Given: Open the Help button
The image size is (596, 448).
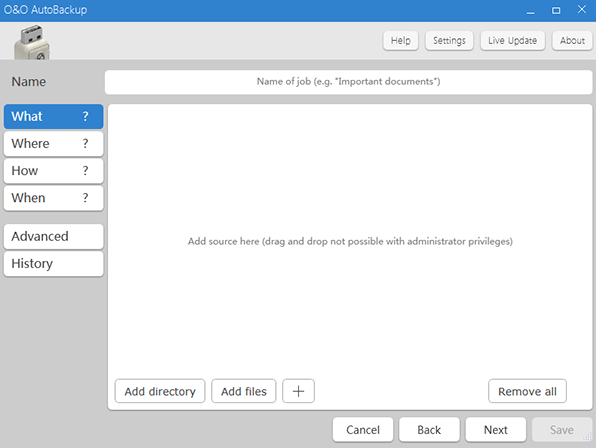Looking at the screenshot, I should point(401,41).
